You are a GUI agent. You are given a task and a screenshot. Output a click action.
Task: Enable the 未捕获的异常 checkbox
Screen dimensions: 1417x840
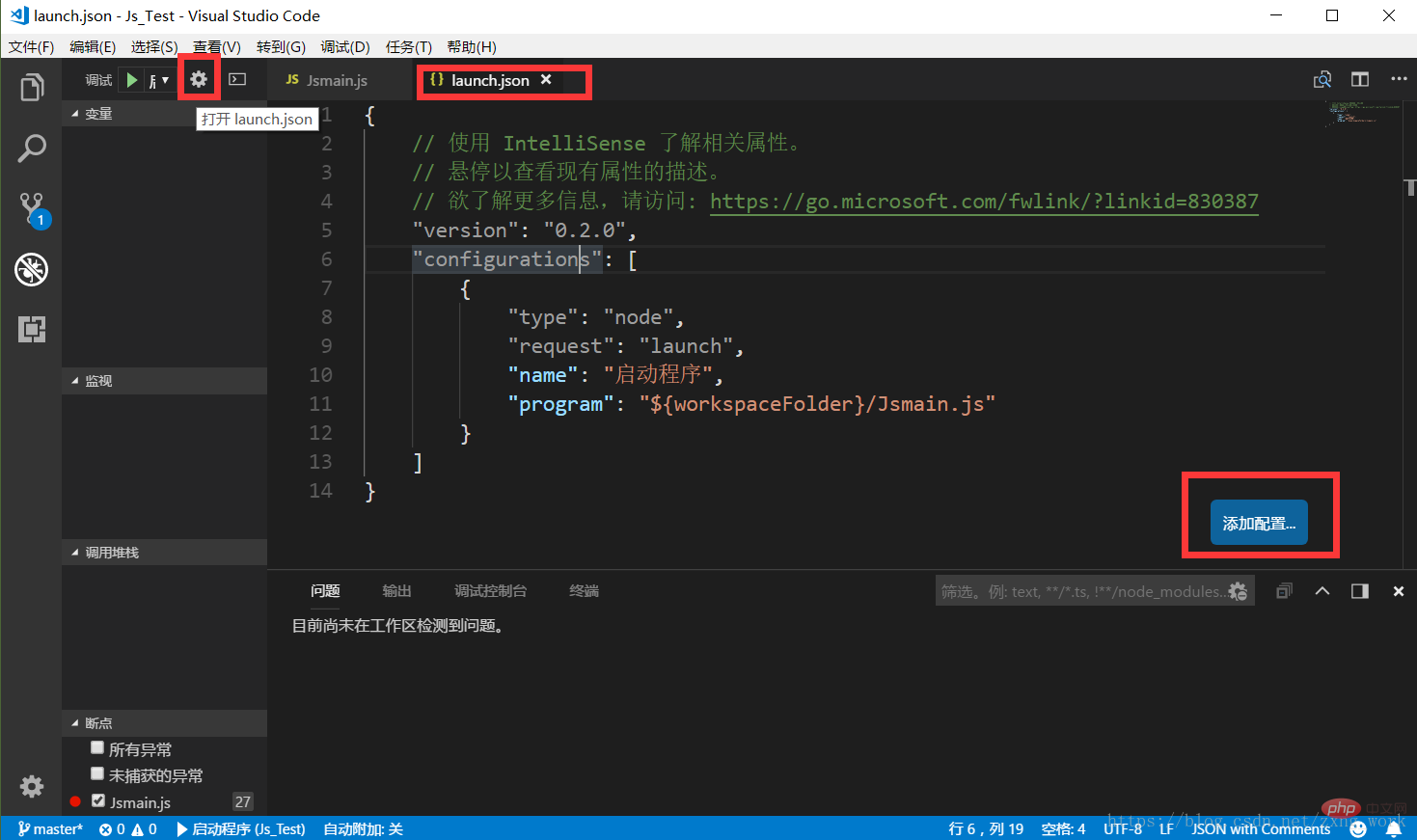point(96,773)
